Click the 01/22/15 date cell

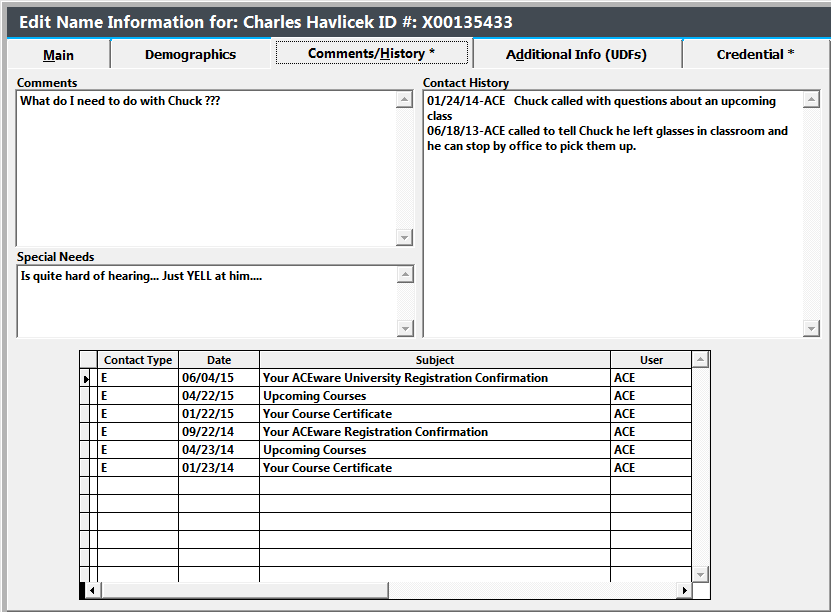pos(219,414)
